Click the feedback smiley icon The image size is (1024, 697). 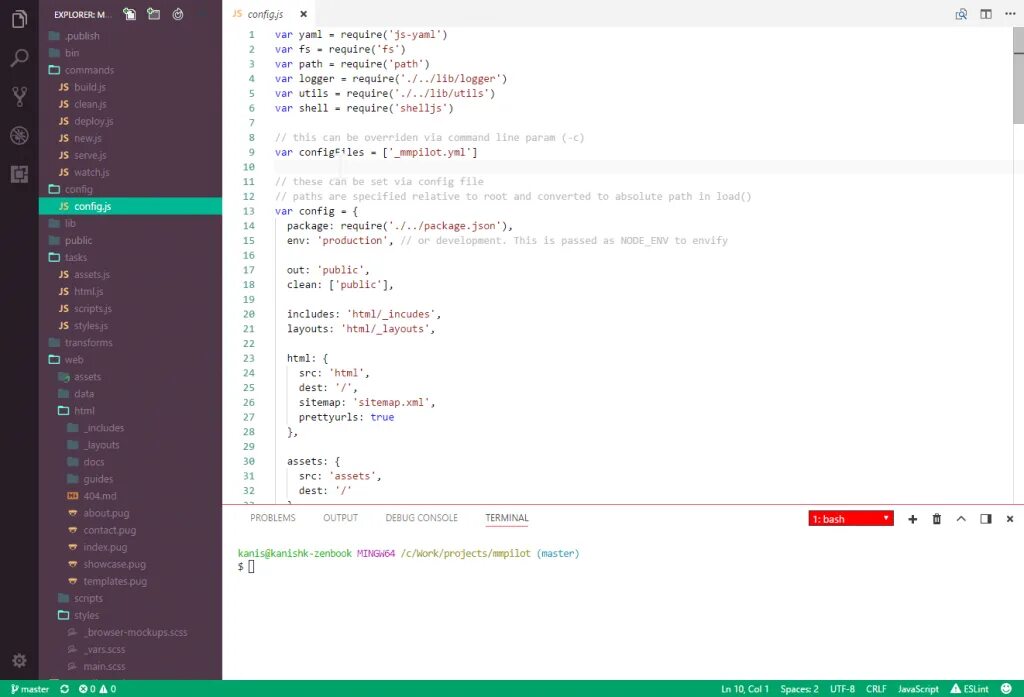(x=1006, y=689)
